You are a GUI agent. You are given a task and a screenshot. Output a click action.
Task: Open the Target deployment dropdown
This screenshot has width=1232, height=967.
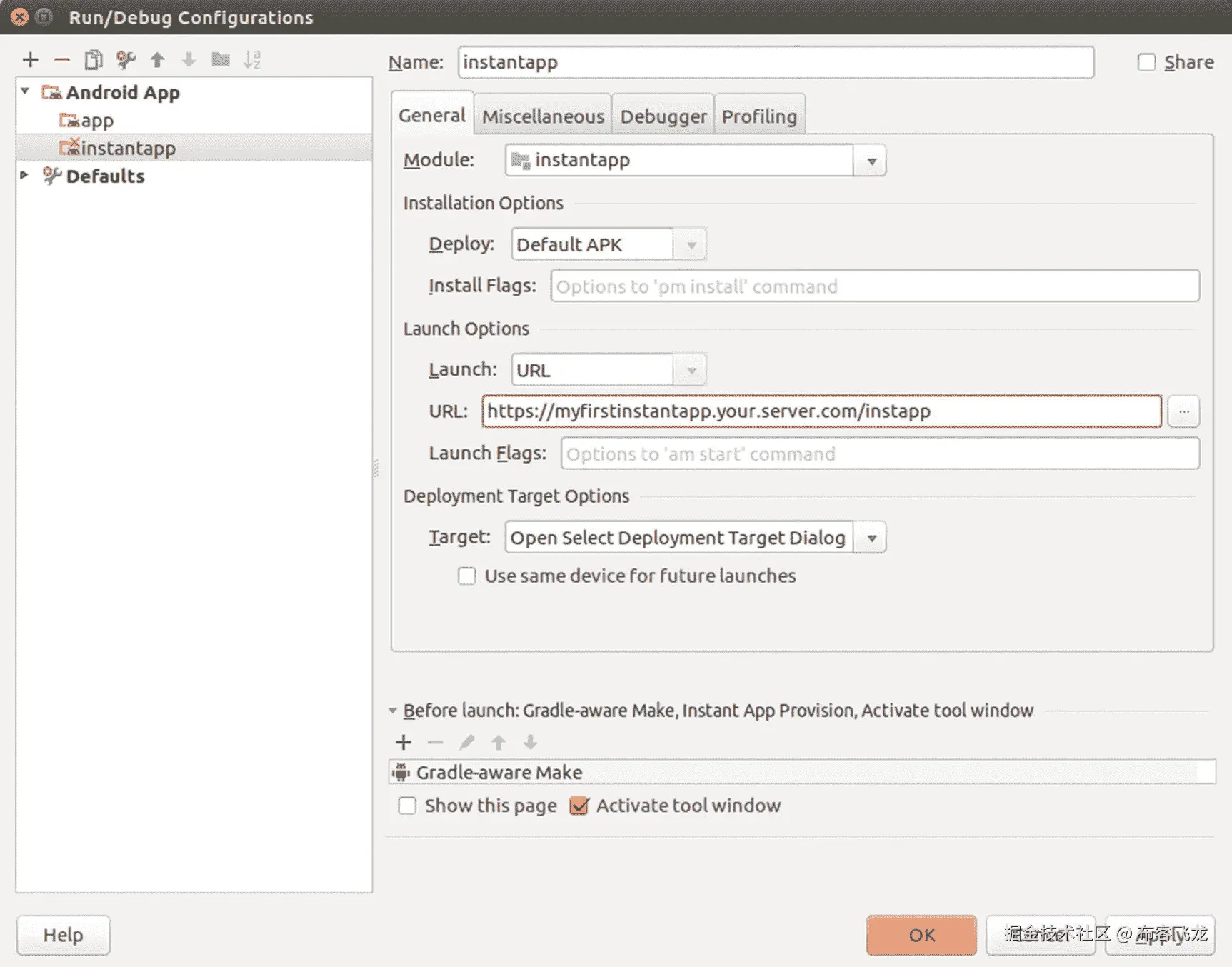click(871, 538)
